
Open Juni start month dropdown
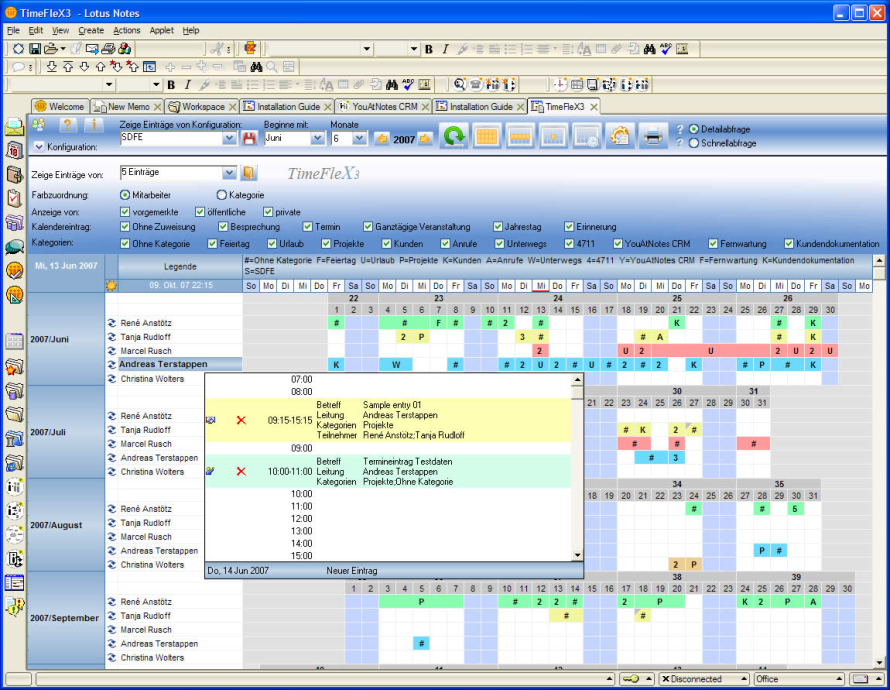click(x=317, y=138)
